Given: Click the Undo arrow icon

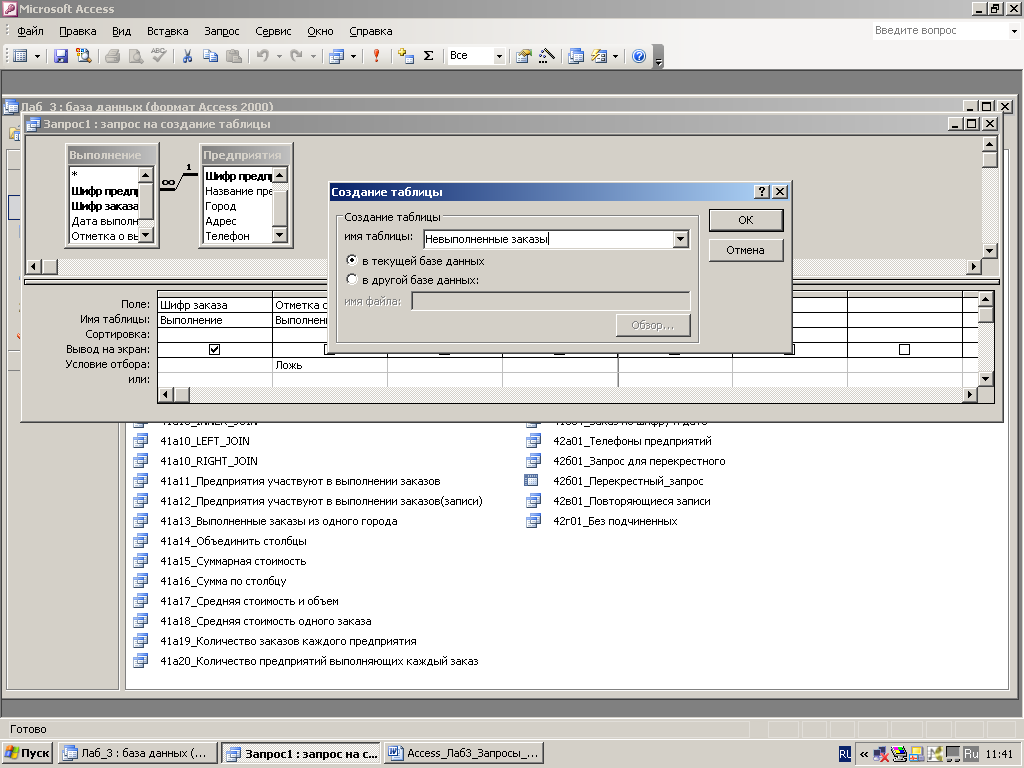Looking at the screenshot, I should click(263, 56).
